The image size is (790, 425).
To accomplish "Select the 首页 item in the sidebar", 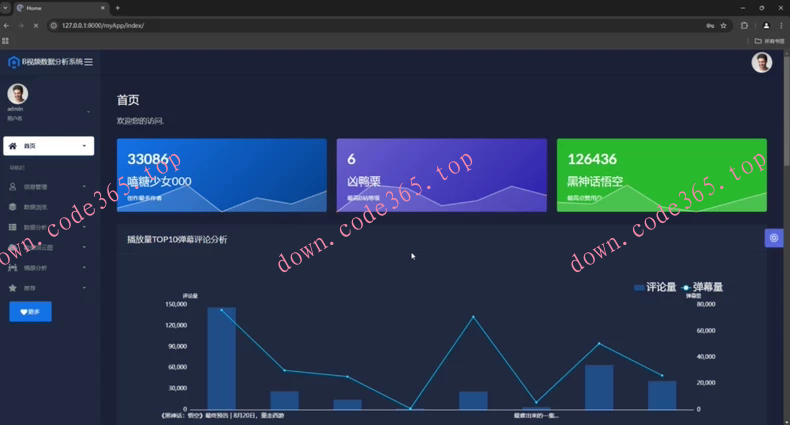I will 48,146.
